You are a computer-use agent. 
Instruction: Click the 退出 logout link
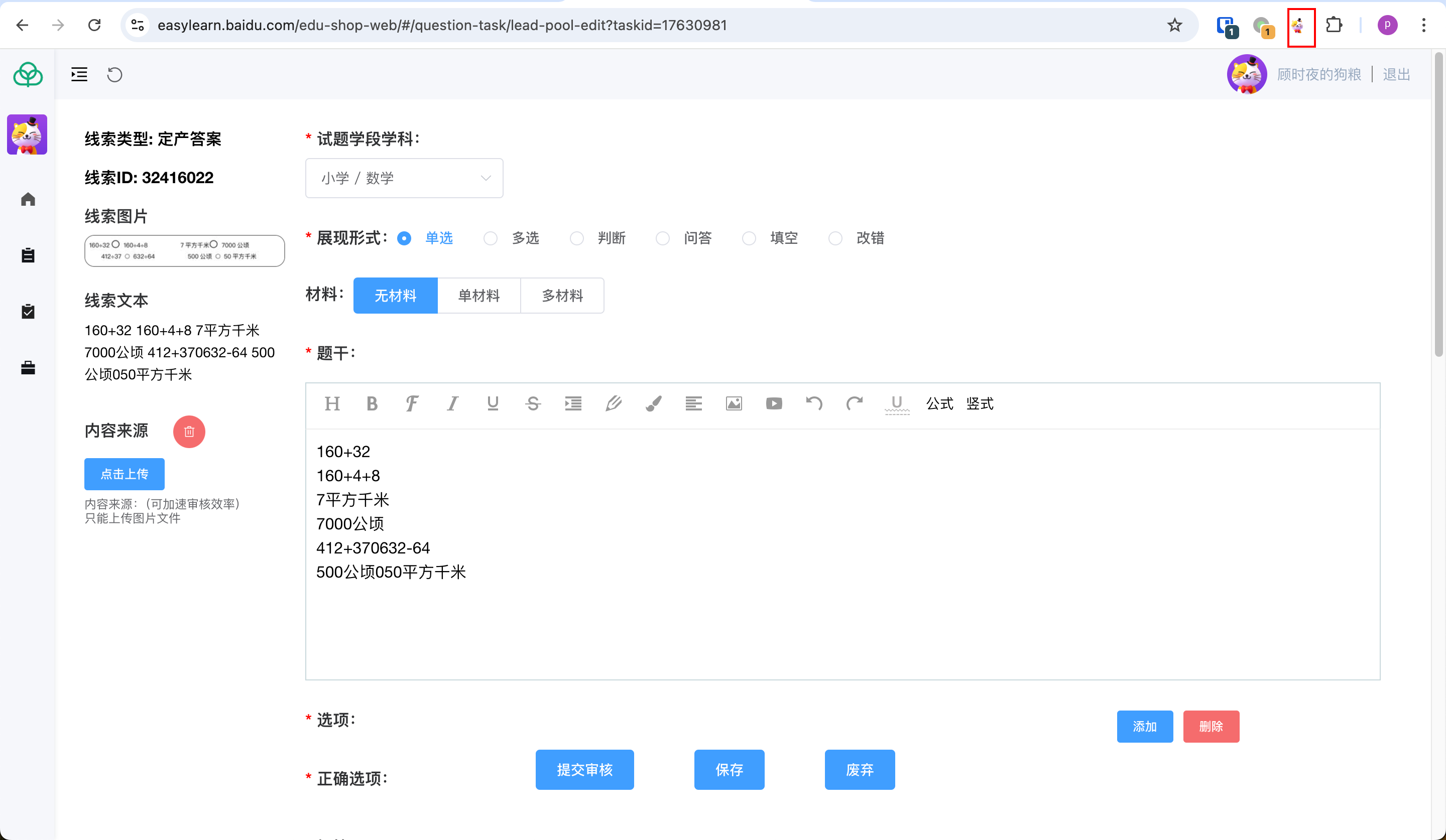click(1395, 75)
